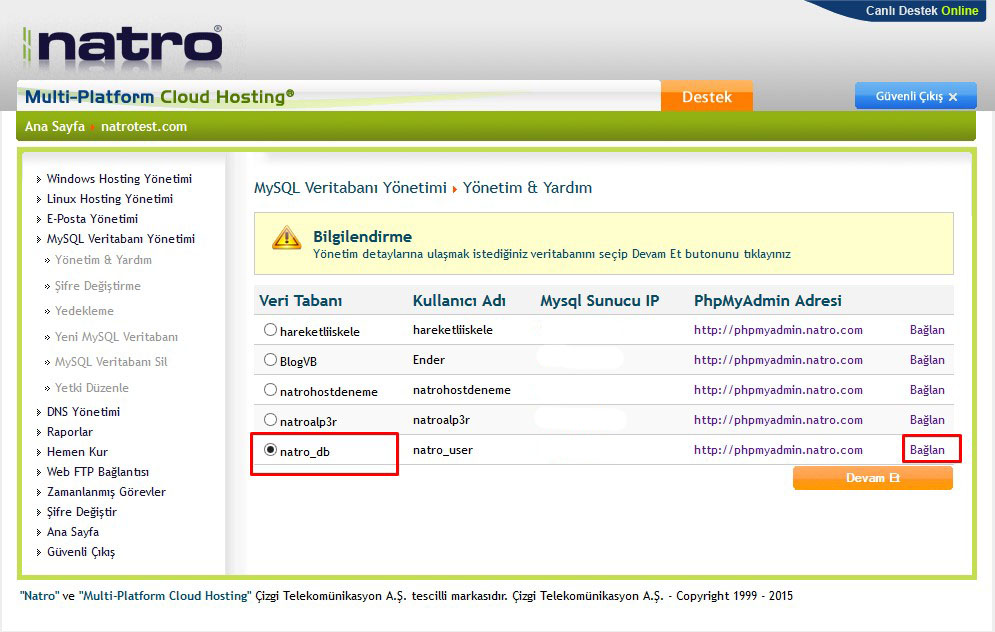This screenshot has width=995, height=632.
Task: Click the X icon on Güvenli Çıkış button
Action: 952,97
